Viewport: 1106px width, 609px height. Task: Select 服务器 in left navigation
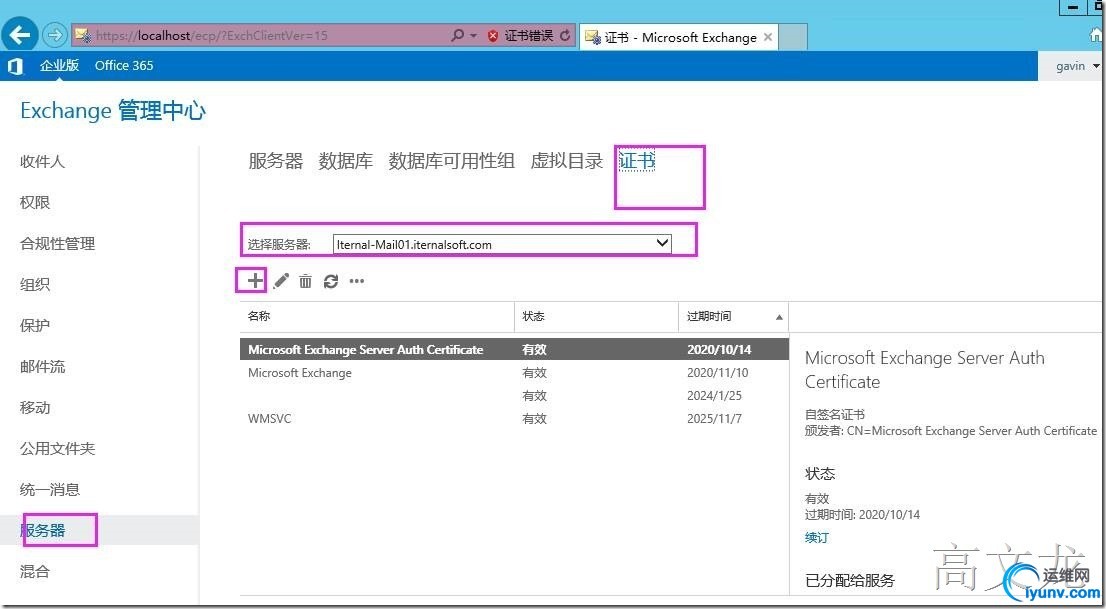(x=42, y=530)
